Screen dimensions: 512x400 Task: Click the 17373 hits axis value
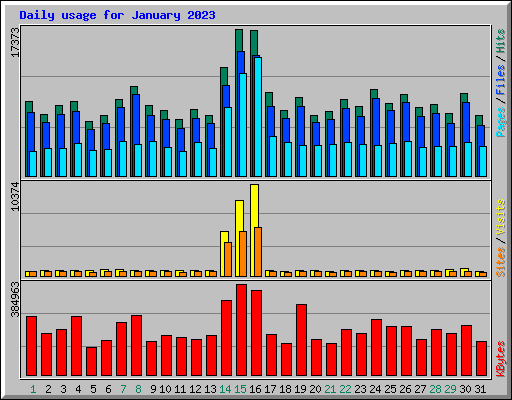pyautogui.click(x=15, y=42)
